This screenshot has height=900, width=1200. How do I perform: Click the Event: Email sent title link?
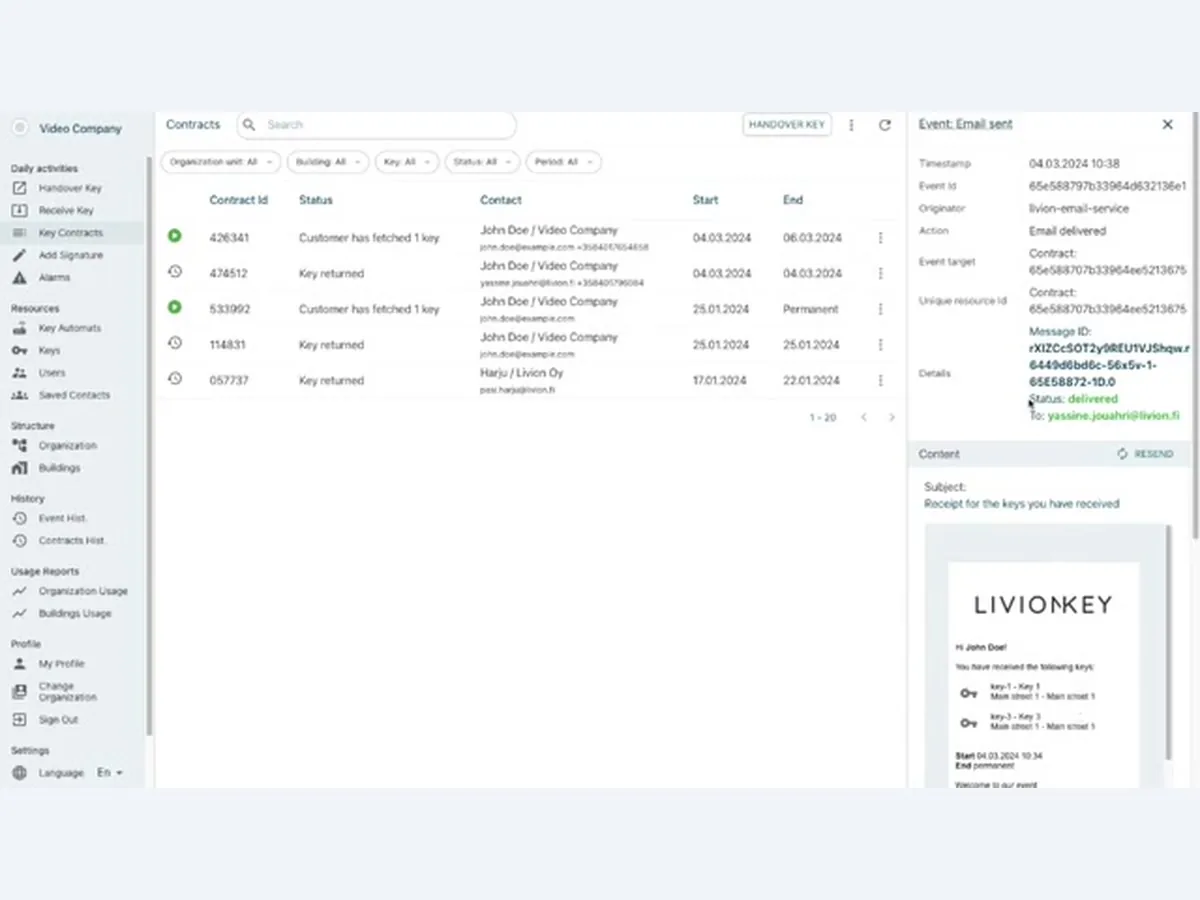click(x=965, y=124)
